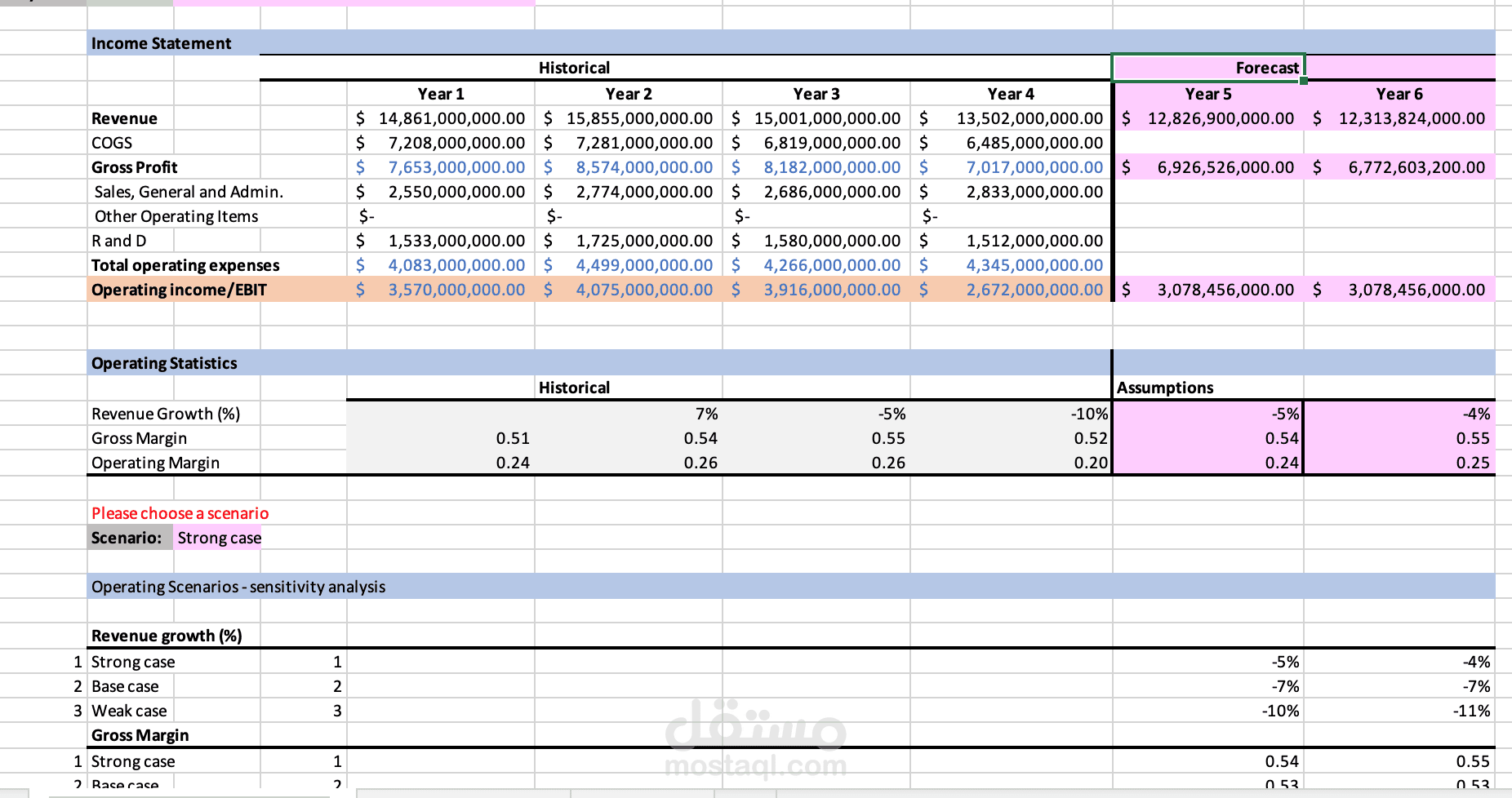Select Year 3 EBIT value 3,916,000,000.00
The height and width of the screenshot is (798, 1512).
pyautogui.click(x=816, y=290)
